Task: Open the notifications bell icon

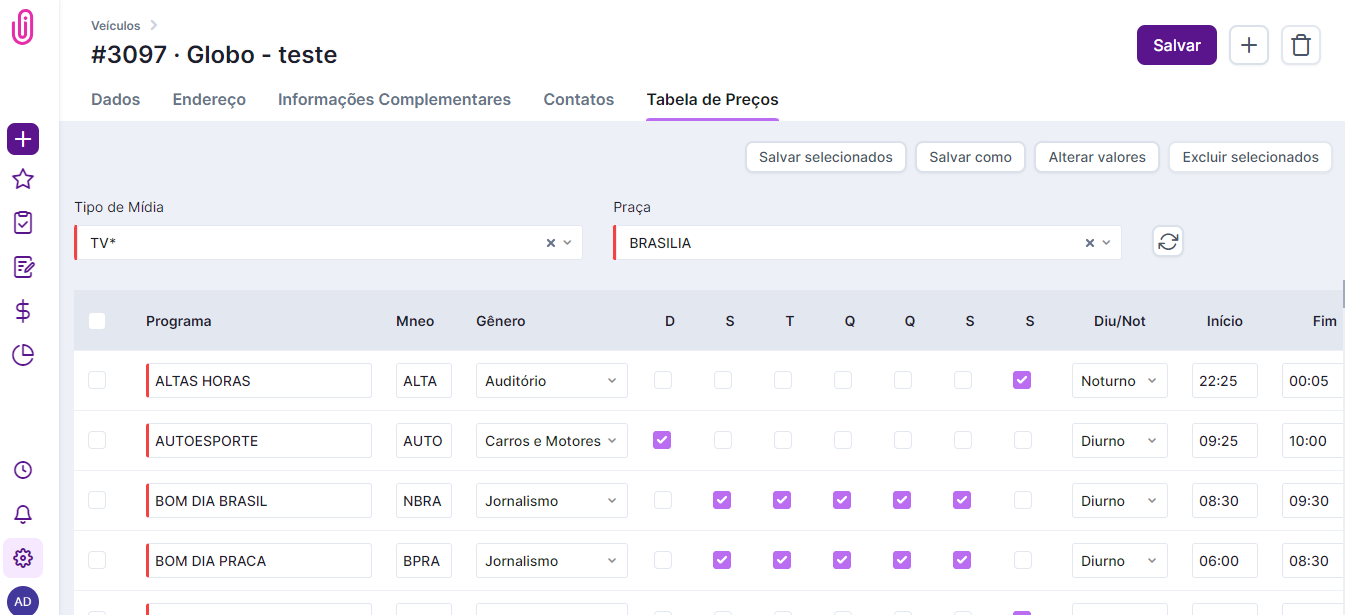Action: click(23, 514)
